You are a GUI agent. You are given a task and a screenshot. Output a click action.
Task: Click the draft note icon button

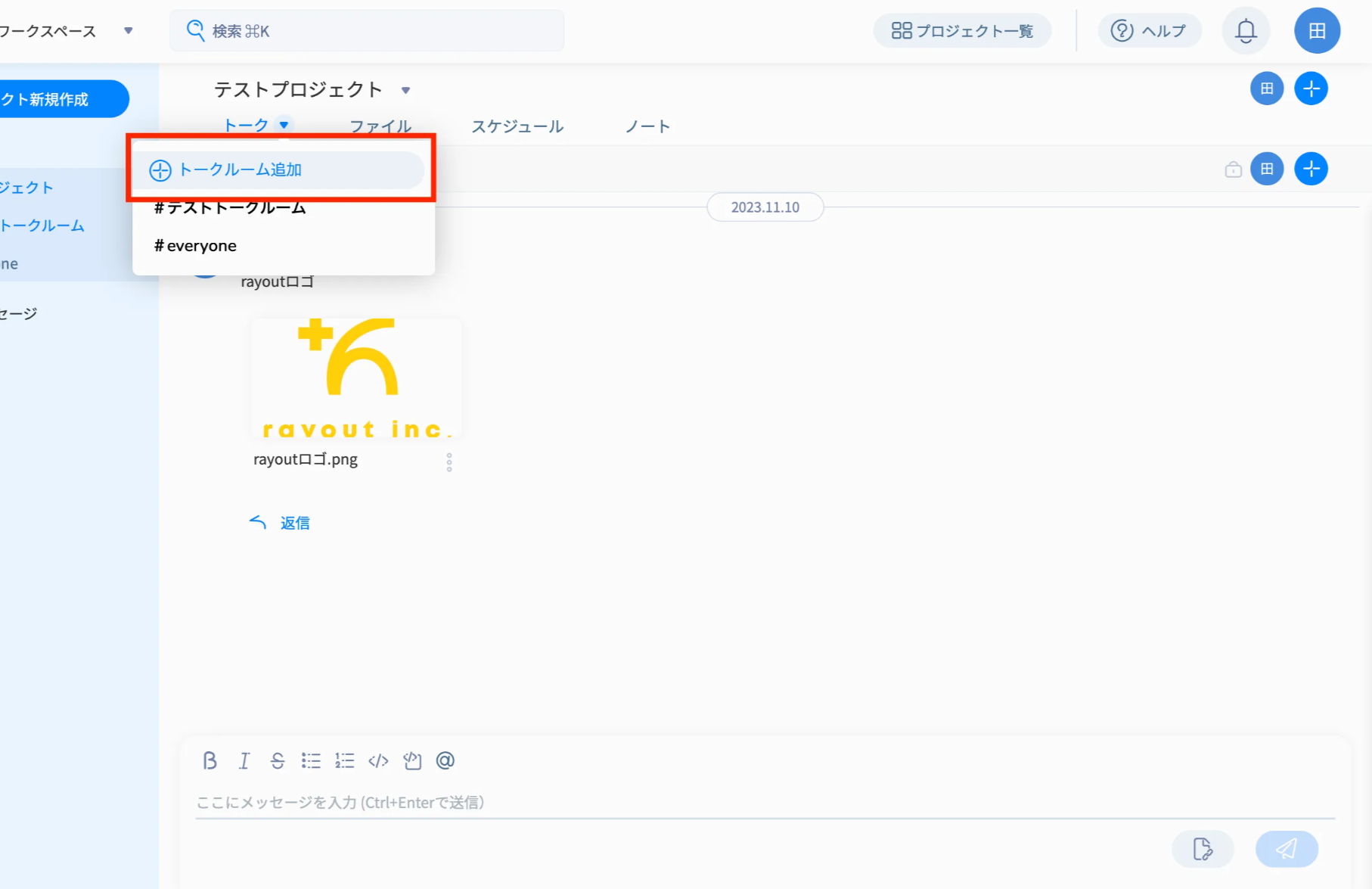pyautogui.click(x=1203, y=849)
